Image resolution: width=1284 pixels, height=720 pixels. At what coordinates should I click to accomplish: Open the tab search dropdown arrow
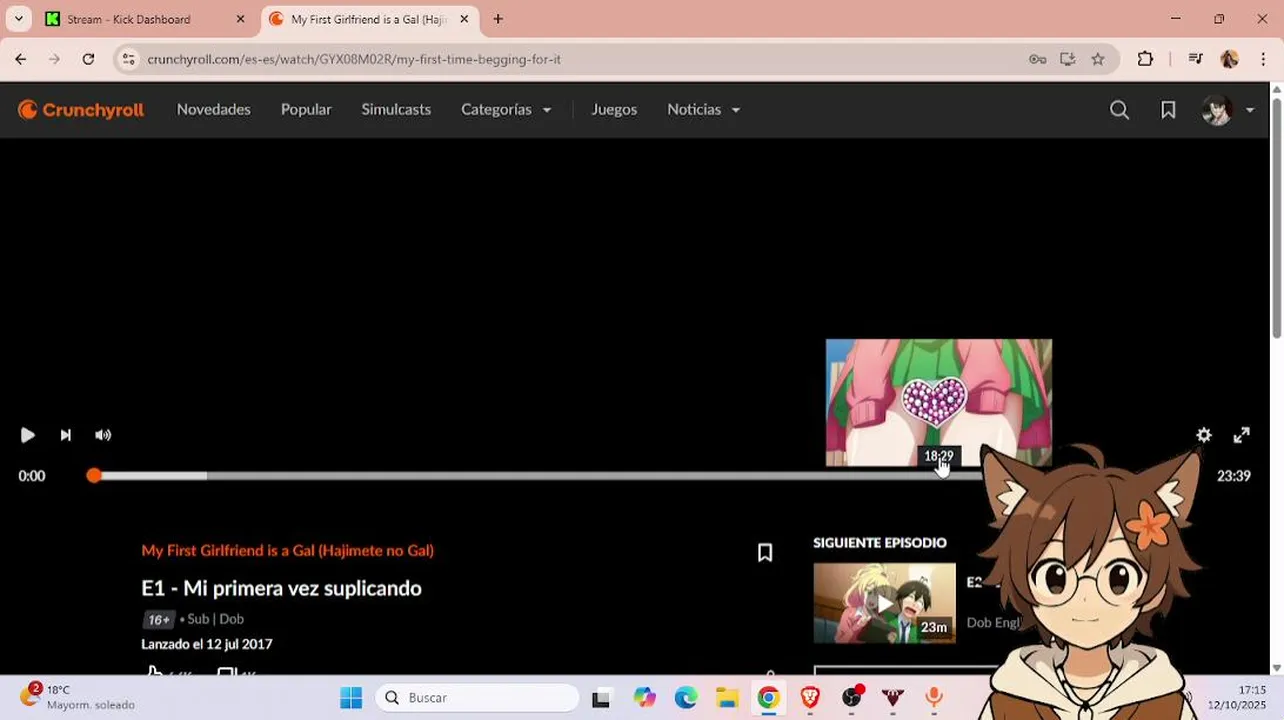coord(18,19)
